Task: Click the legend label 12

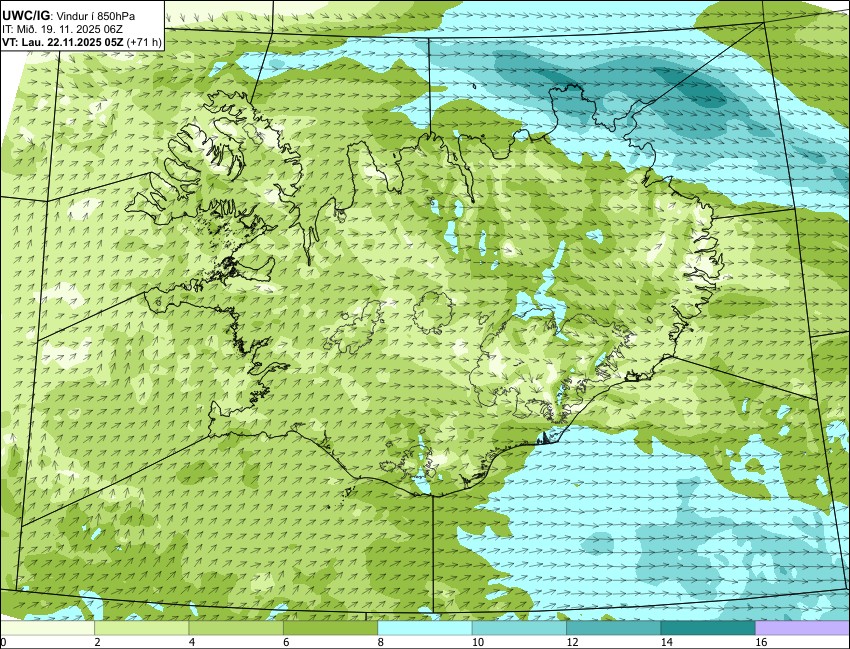Action: (x=572, y=642)
